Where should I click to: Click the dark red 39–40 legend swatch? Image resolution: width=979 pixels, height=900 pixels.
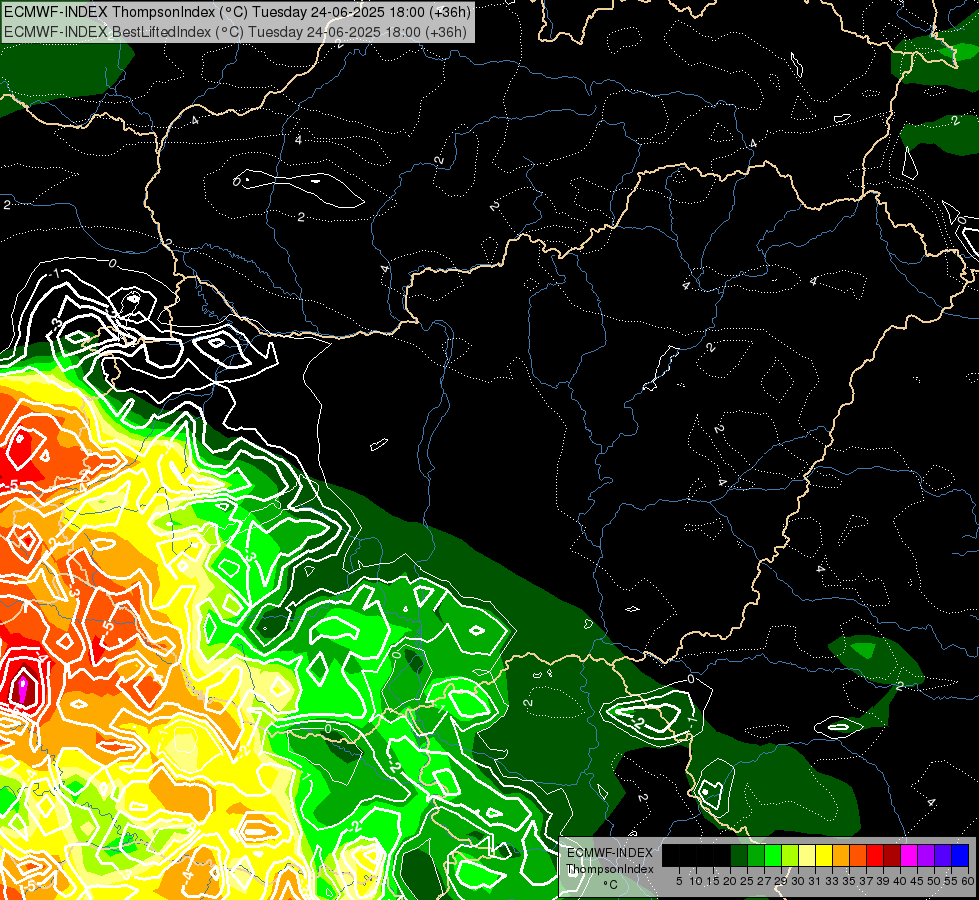click(x=892, y=855)
